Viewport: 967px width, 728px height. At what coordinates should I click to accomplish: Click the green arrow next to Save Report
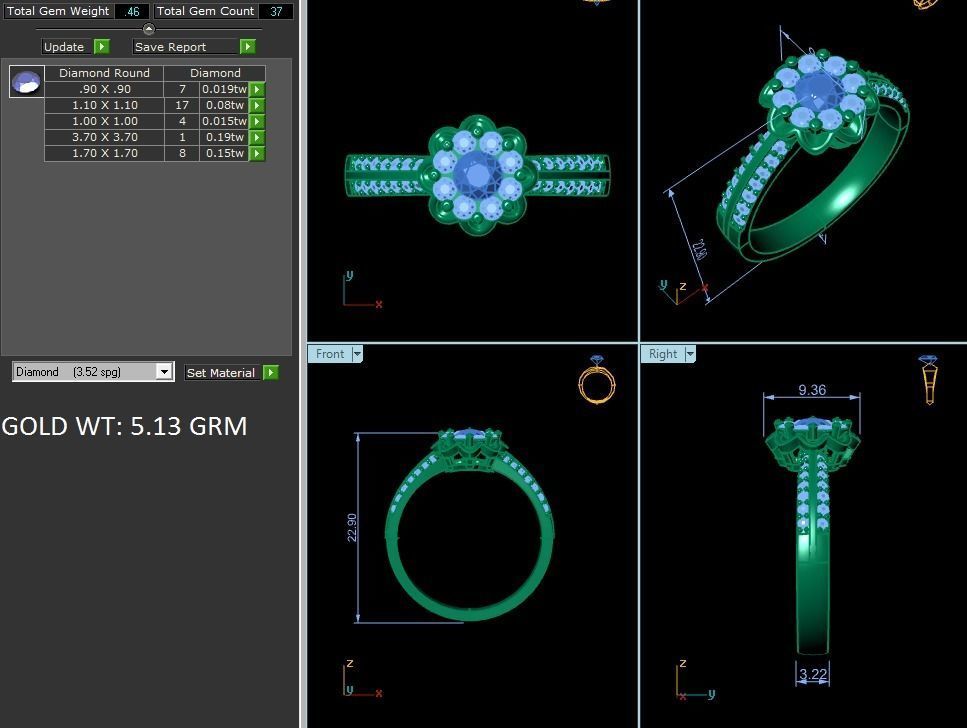tap(247, 47)
